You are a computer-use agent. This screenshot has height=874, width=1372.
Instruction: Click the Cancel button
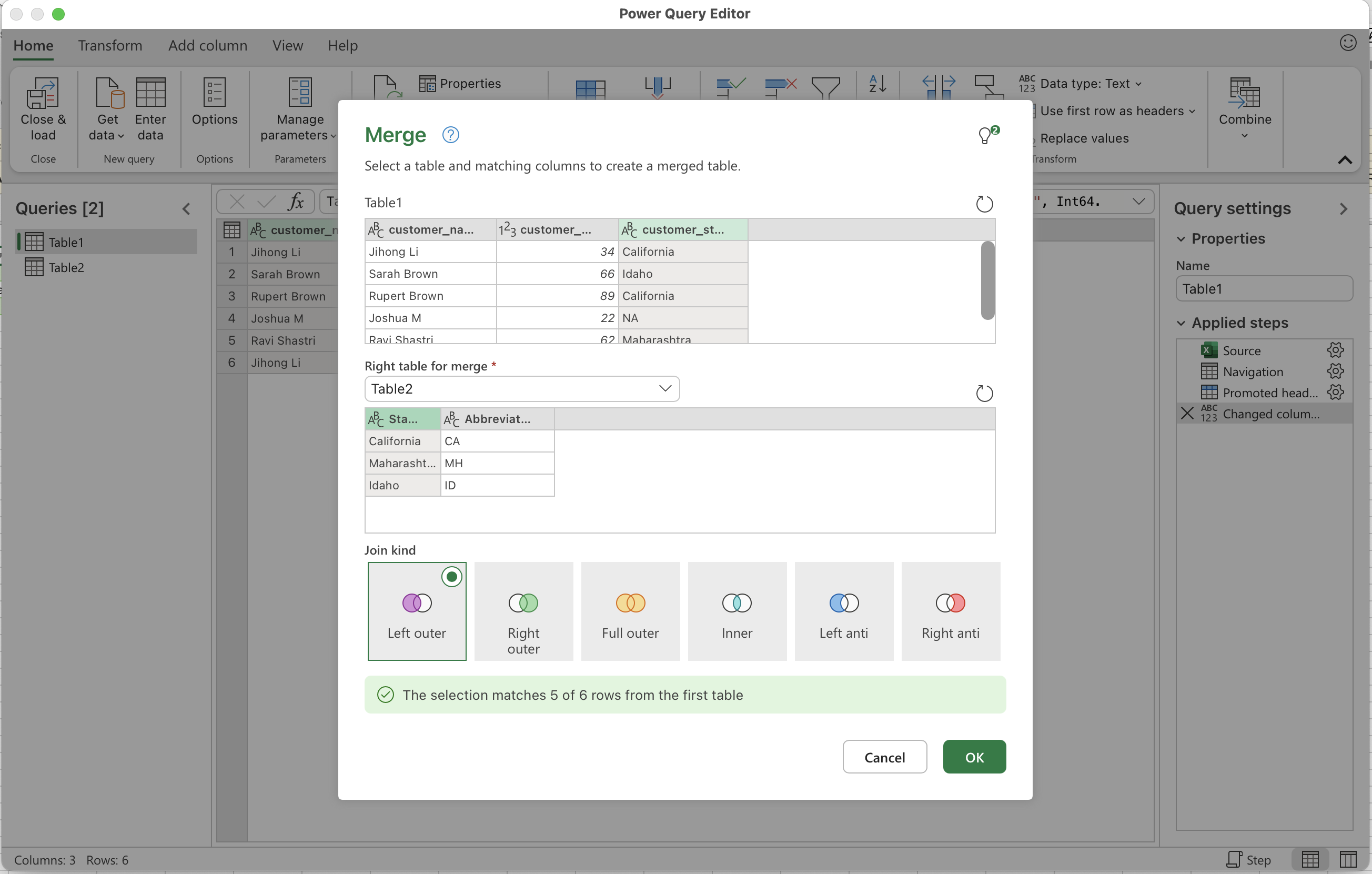[x=884, y=757]
